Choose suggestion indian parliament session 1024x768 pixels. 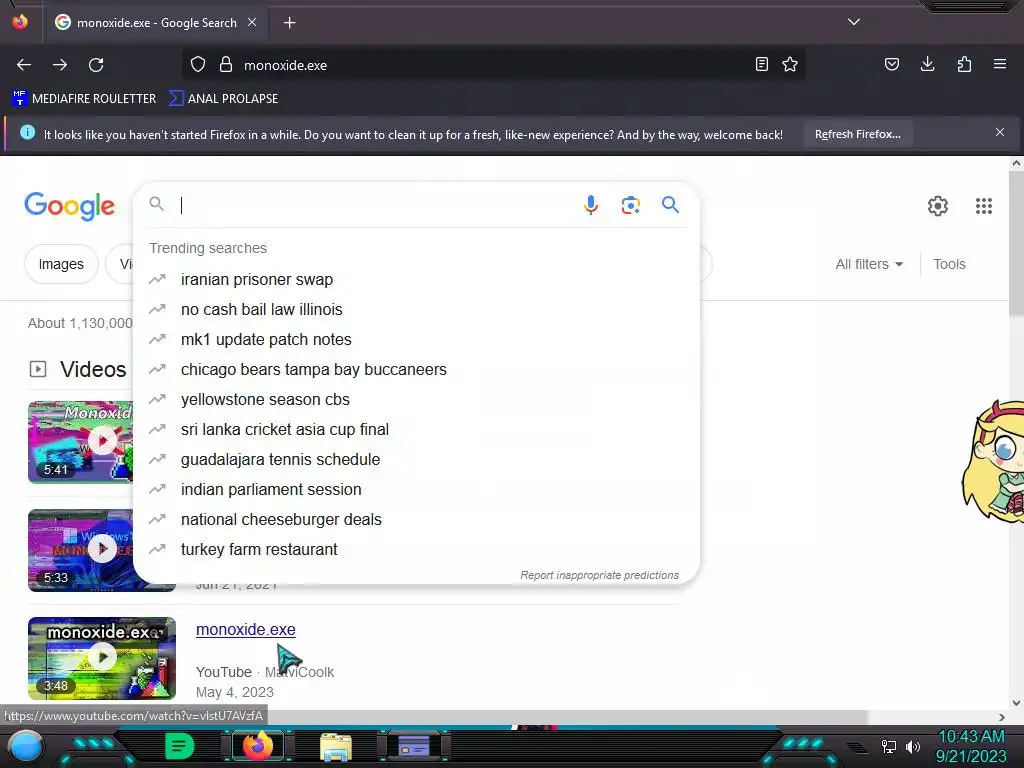click(x=417, y=490)
